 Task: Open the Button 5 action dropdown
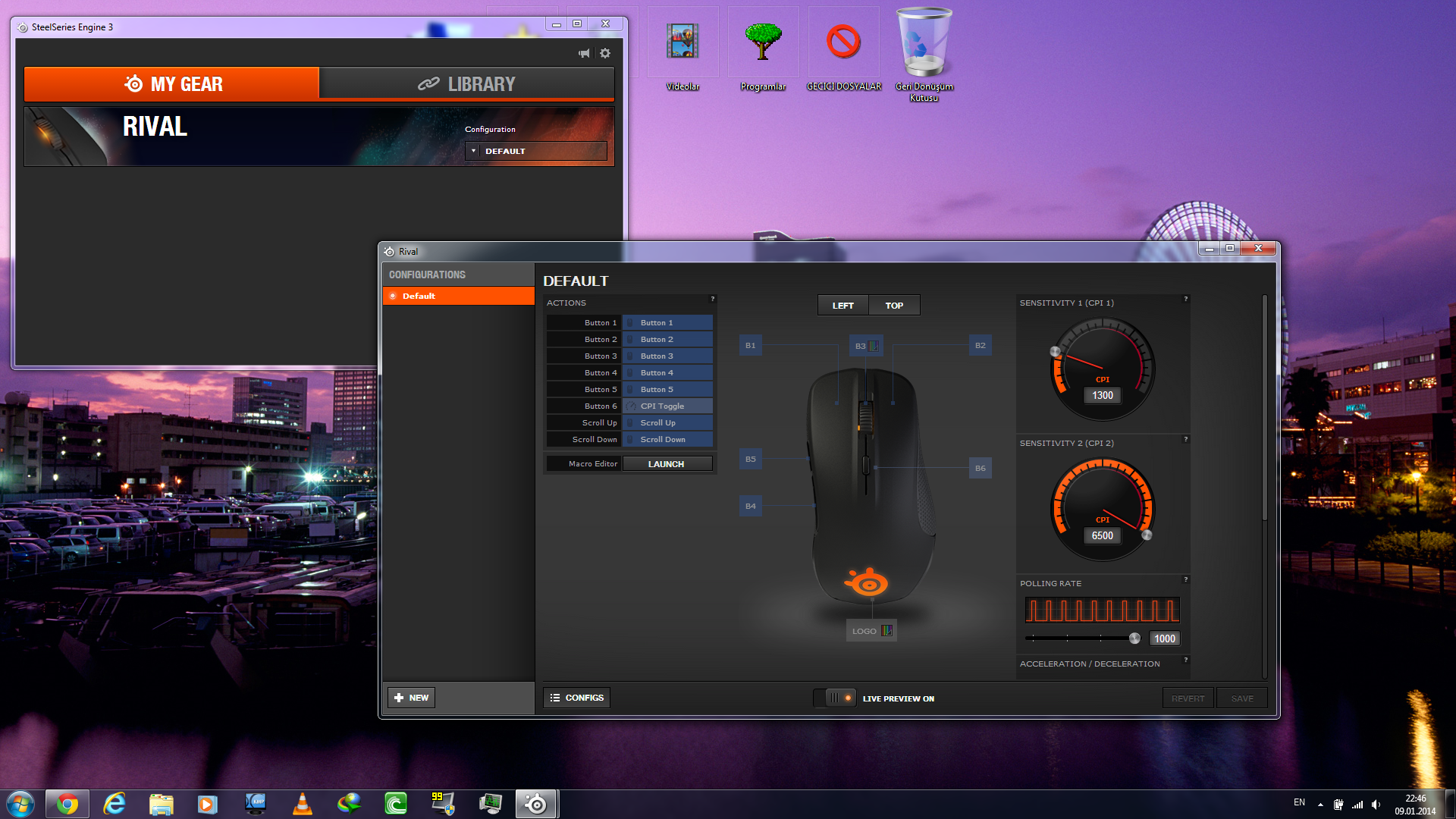(x=667, y=389)
